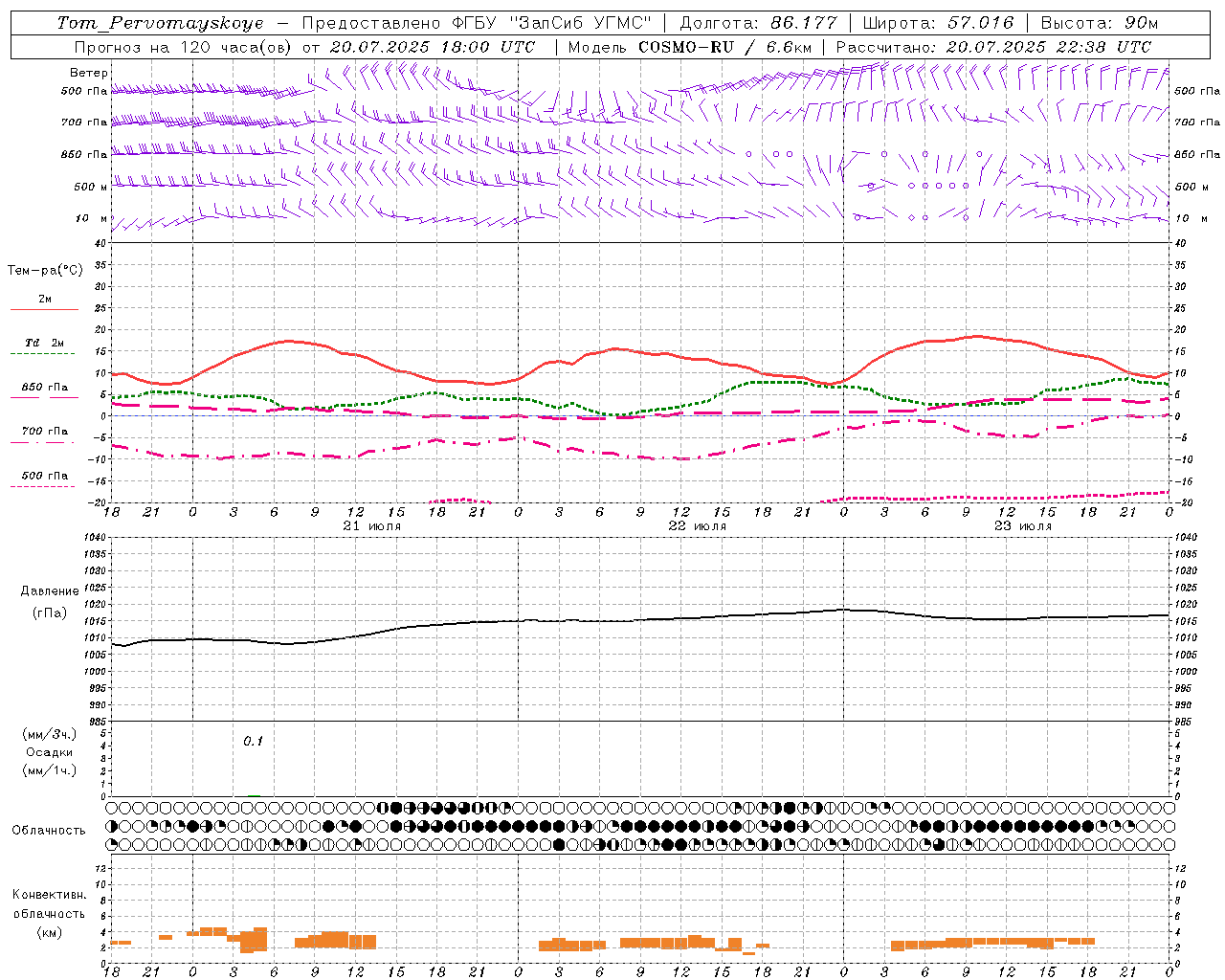This screenshot has height=980, width=1225.
Task: Click the Долгота: 86.177 value
Action: pos(758,23)
